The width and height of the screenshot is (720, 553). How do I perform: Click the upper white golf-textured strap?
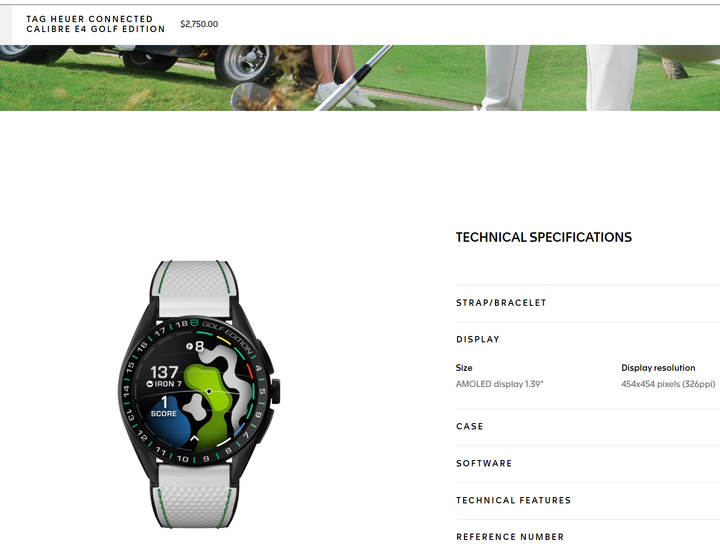tap(193, 288)
